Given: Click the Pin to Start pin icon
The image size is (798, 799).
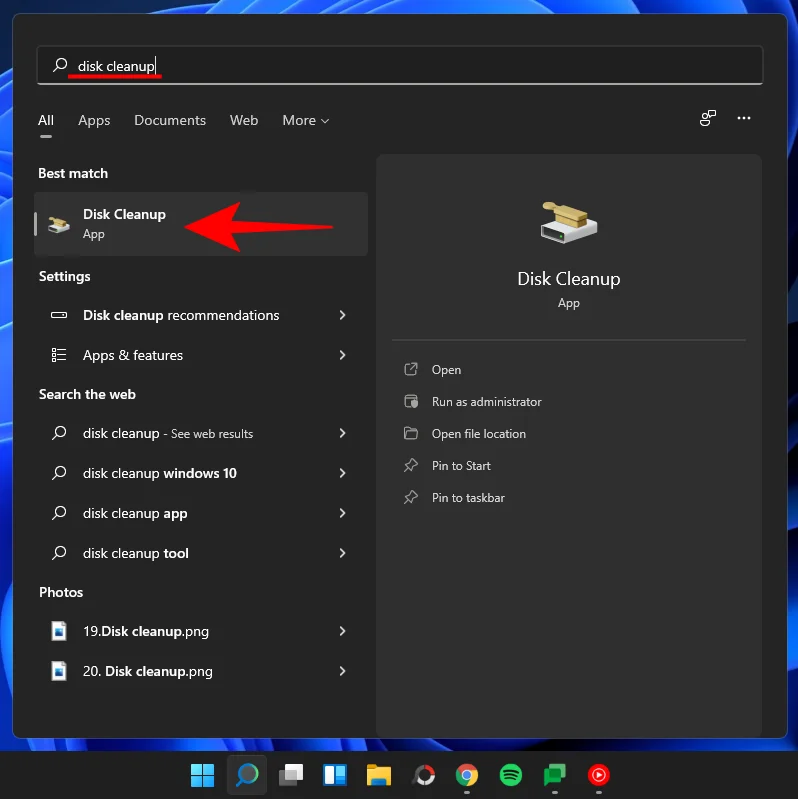Looking at the screenshot, I should [411, 465].
